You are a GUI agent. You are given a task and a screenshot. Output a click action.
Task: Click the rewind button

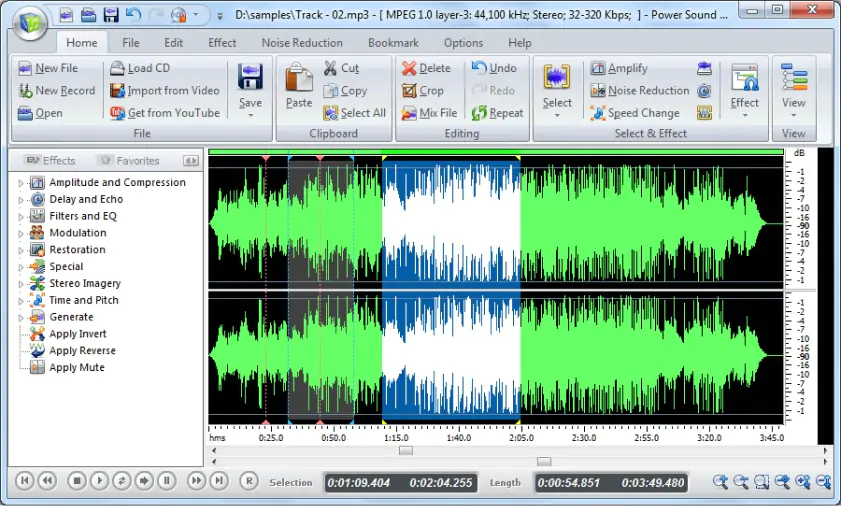pos(48,480)
